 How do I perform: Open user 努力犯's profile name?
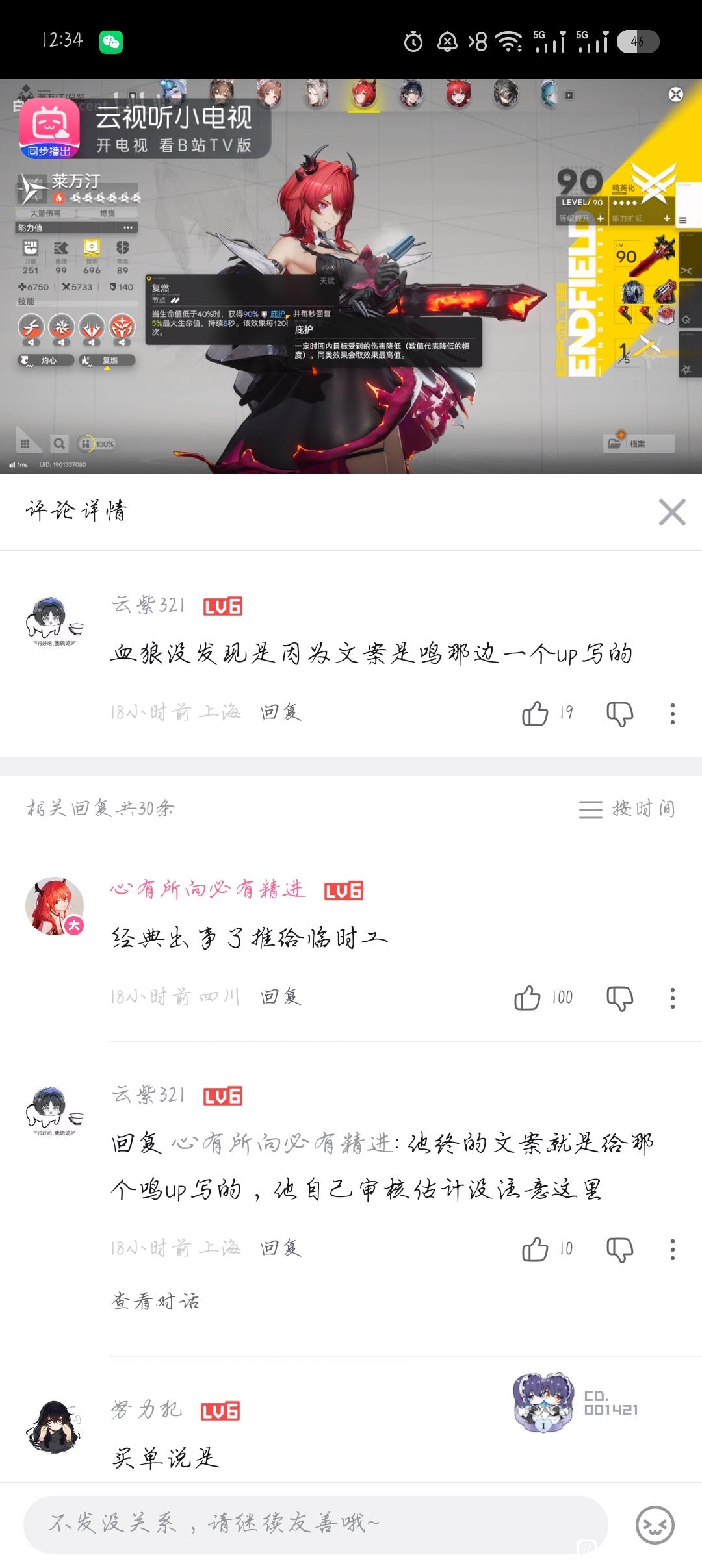click(147, 1410)
